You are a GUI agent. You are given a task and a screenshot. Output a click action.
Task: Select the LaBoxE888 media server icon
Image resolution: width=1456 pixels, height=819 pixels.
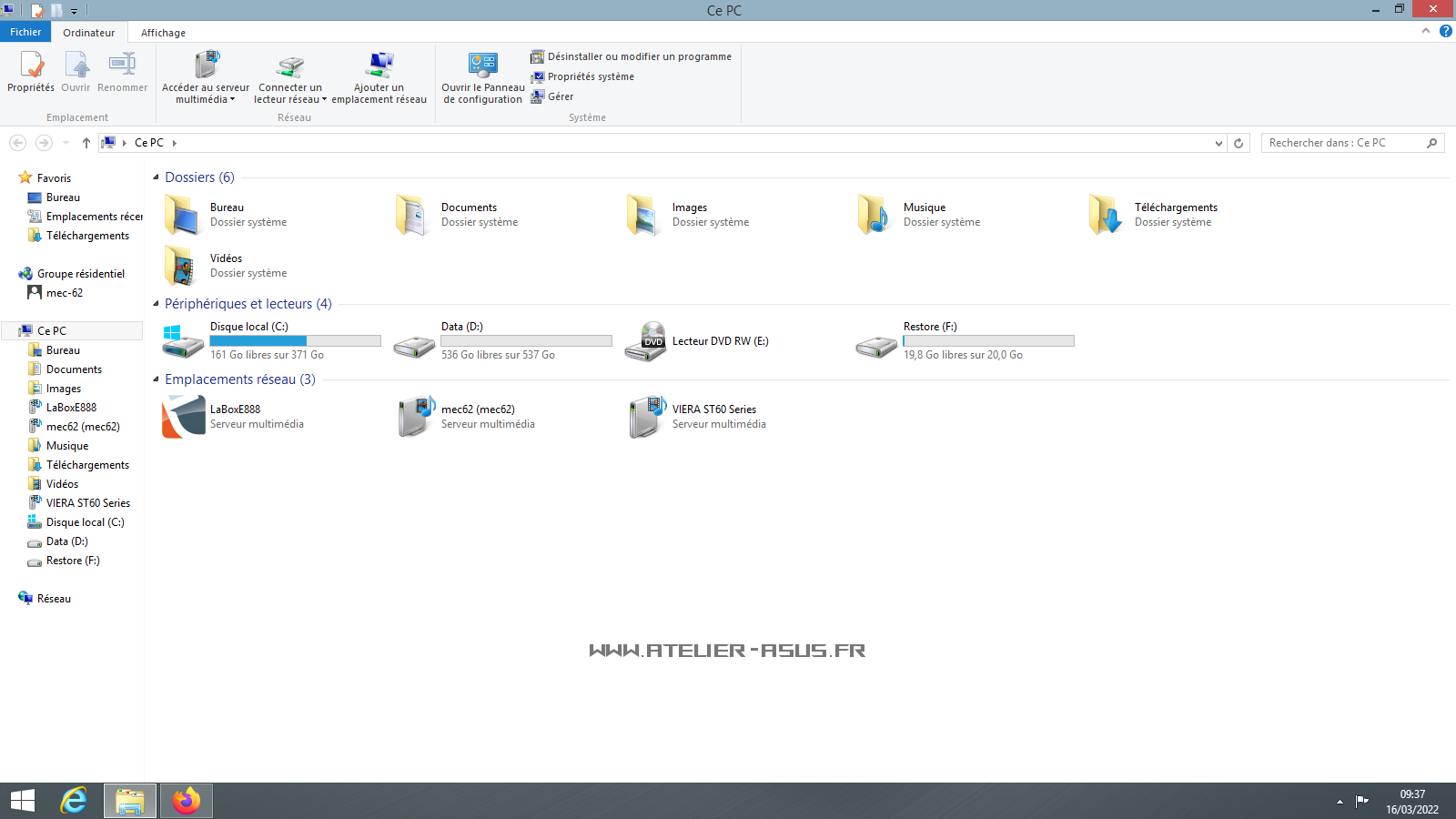184,417
